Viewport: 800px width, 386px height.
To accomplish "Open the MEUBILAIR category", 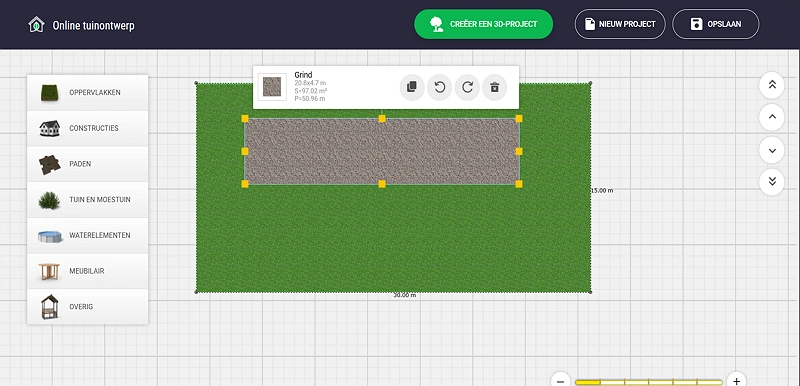I will 87,271.
